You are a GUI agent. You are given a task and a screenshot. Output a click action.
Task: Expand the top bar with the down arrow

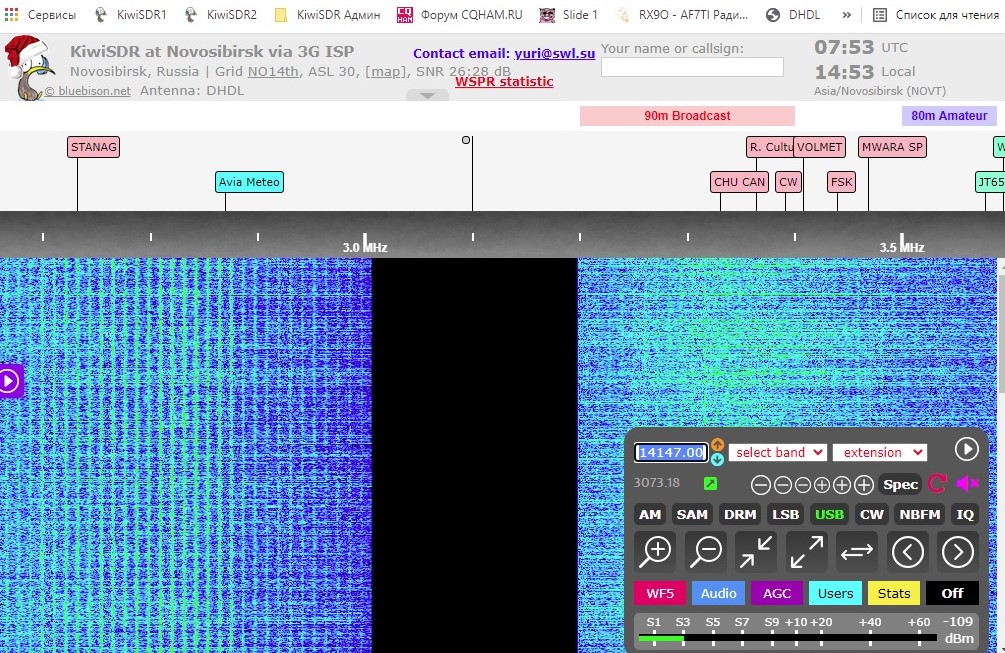427,96
